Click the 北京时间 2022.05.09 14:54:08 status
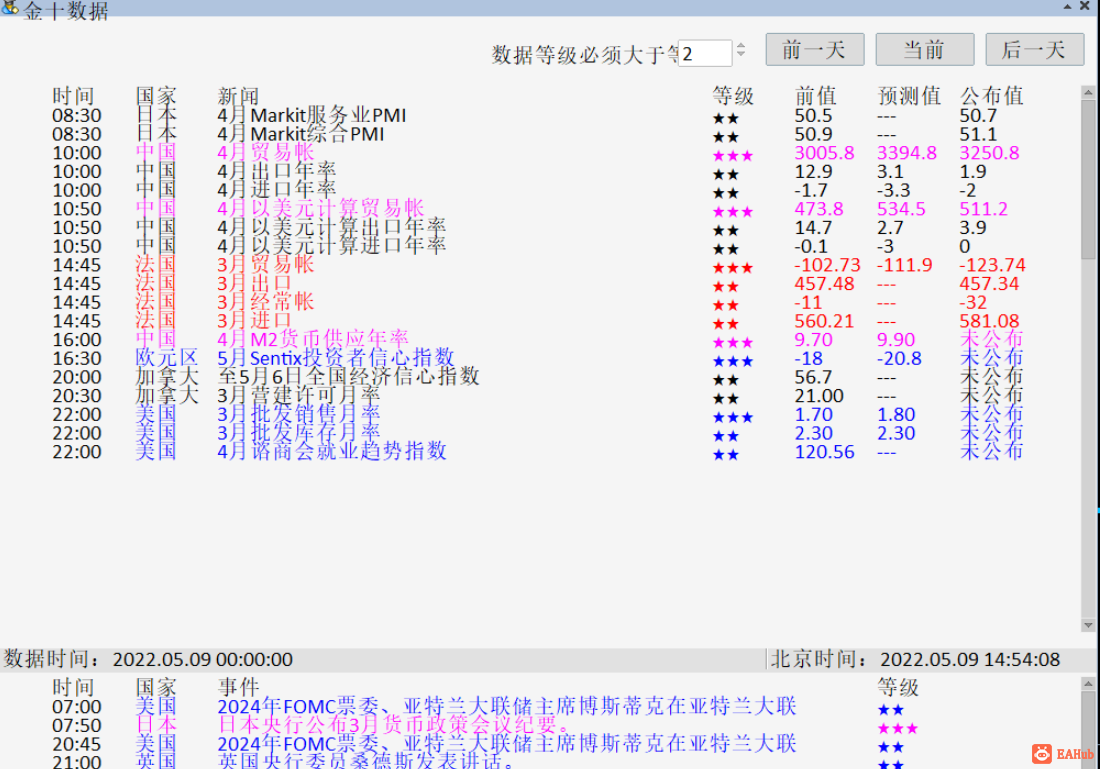Screen dimensions: 1103x769 point(915,659)
